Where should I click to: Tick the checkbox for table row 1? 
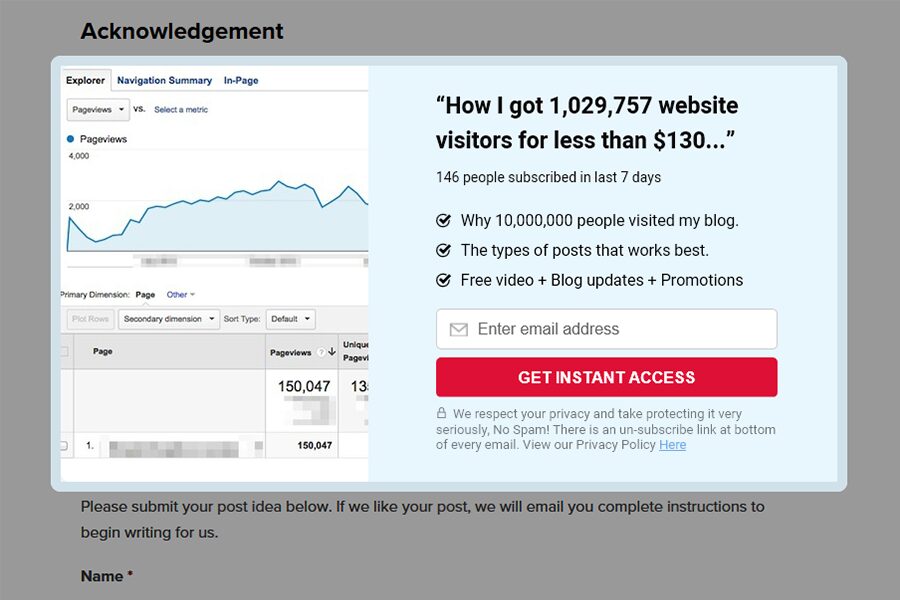65,445
